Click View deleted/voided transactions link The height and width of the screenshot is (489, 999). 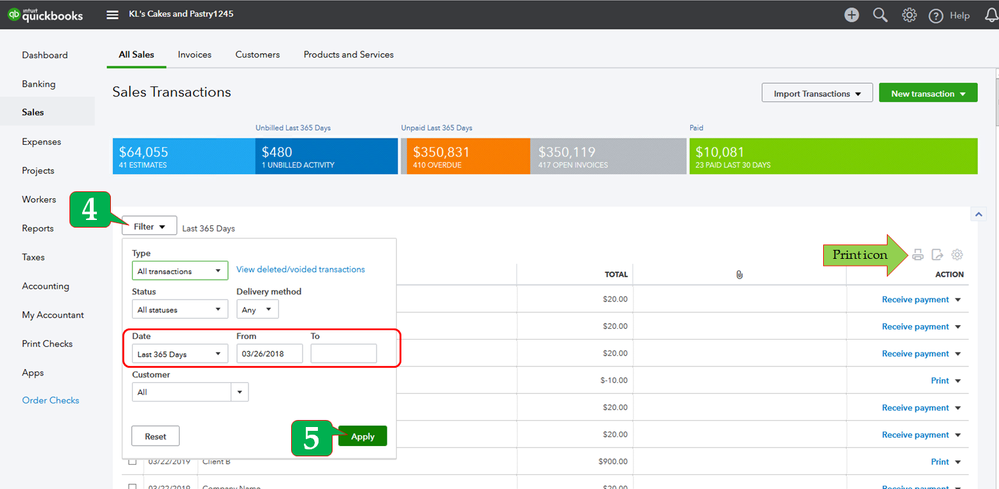coord(300,270)
